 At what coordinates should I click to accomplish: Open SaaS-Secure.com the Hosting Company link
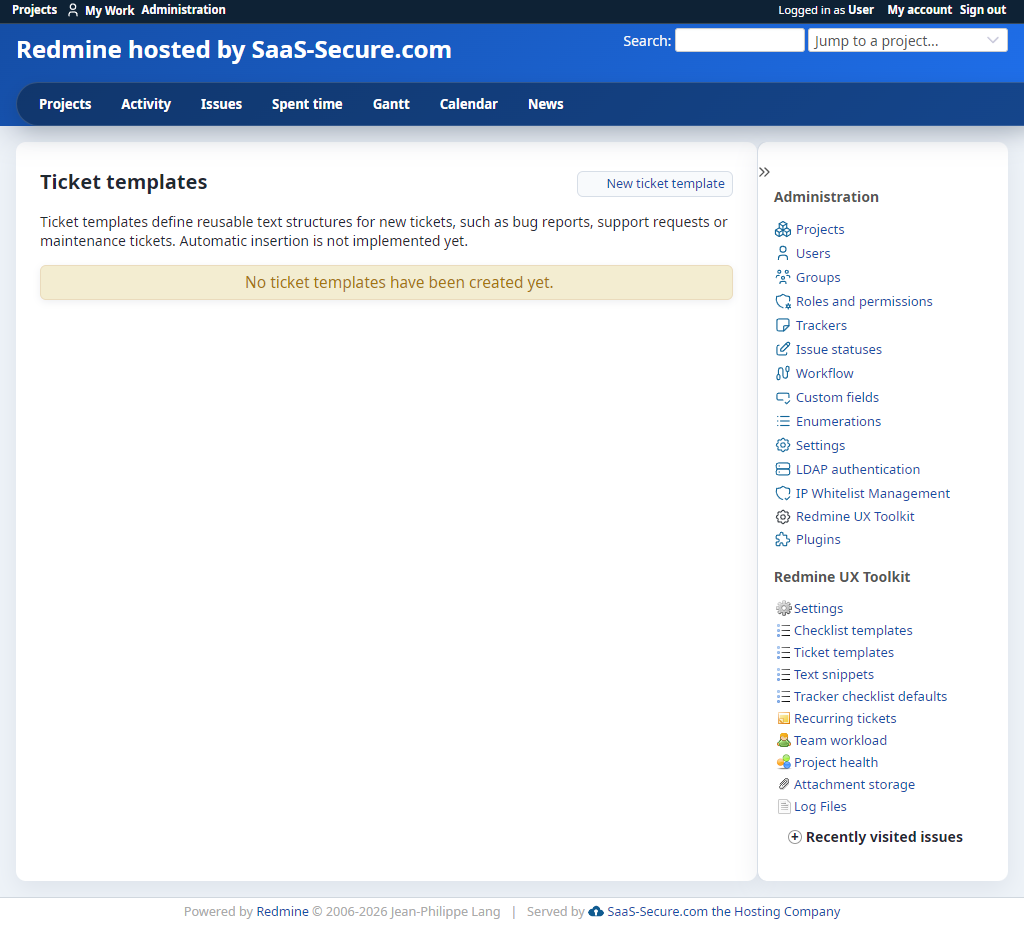tap(724, 911)
